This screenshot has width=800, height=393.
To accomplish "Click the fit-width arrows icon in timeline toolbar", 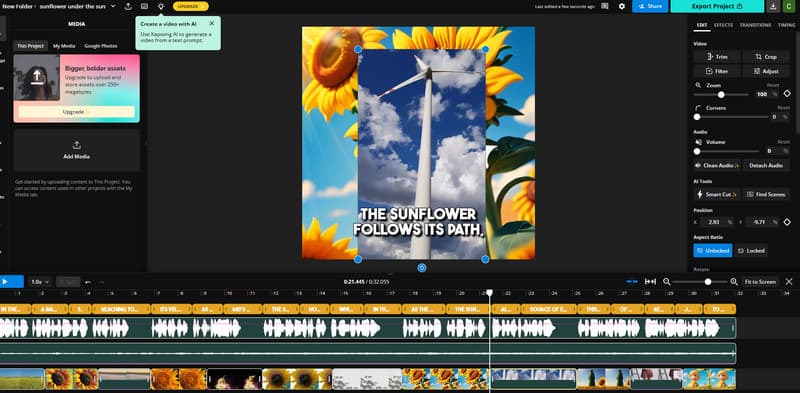I will point(651,282).
